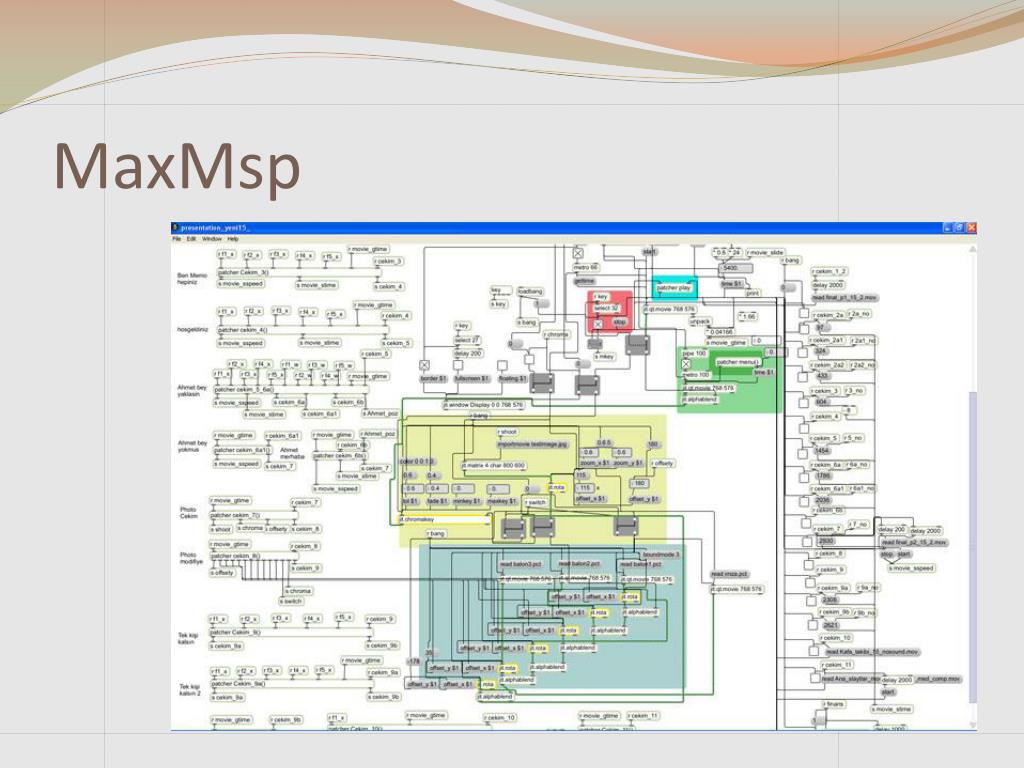This screenshot has width=1024, height=768.
Task: Toggle the box above floating $1
Action: point(502,366)
